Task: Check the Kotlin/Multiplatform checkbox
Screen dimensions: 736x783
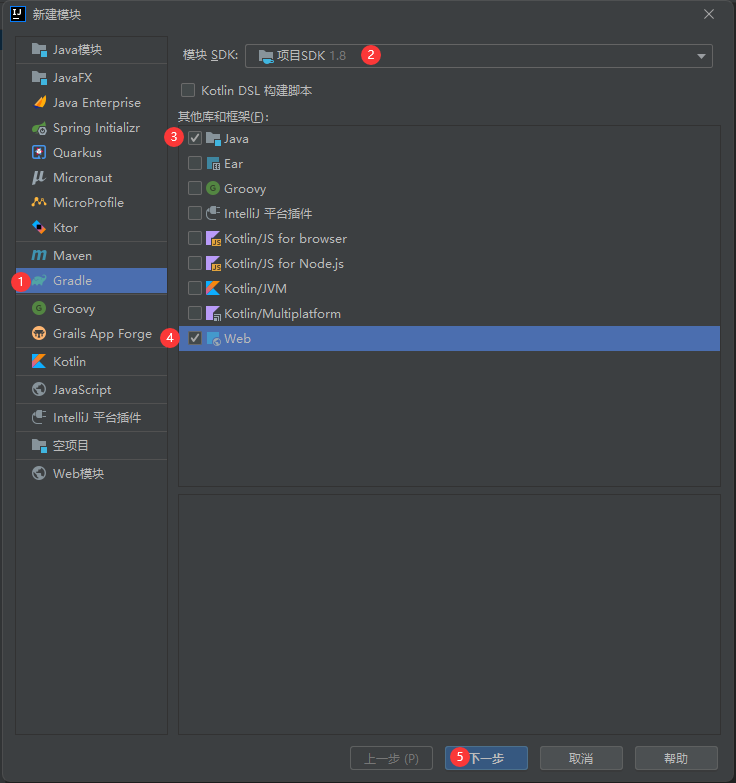Action: (x=195, y=313)
